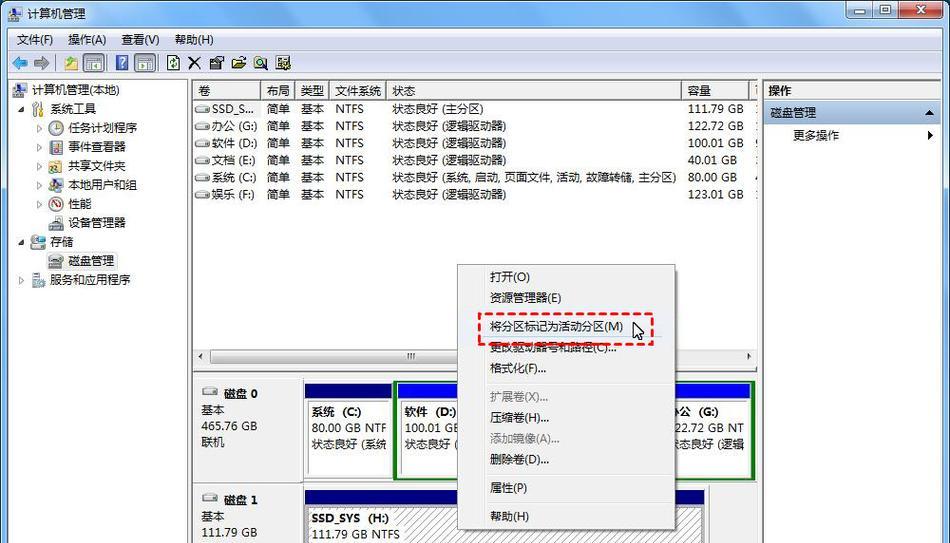The height and width of the screenshot is (543, 950).
Task: Click the Forward arrow toolbar icon
Action: click(41, 63)
